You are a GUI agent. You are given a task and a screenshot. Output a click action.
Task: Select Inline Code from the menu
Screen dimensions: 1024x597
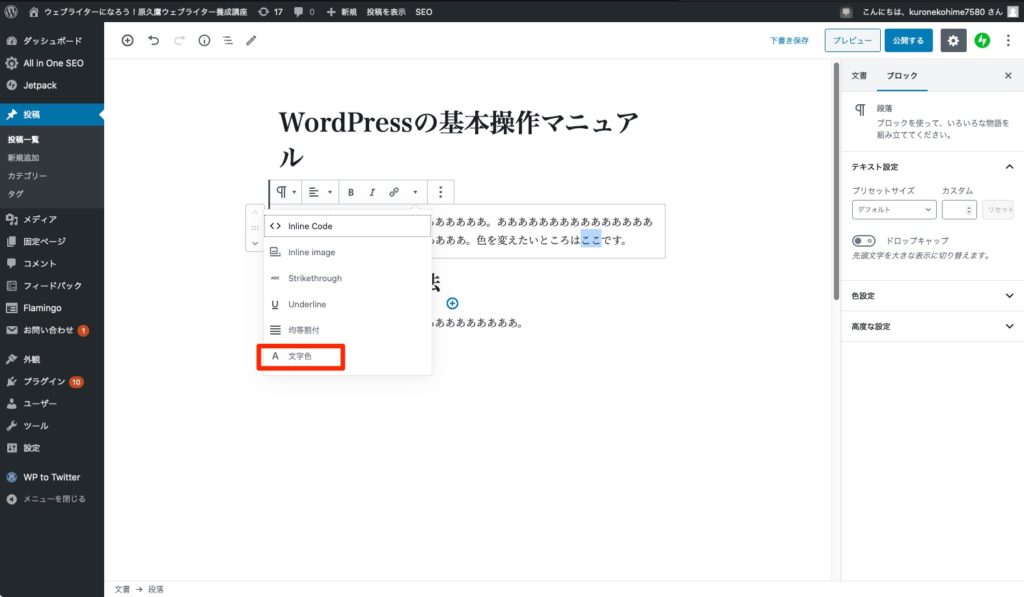tap(347, 226)
